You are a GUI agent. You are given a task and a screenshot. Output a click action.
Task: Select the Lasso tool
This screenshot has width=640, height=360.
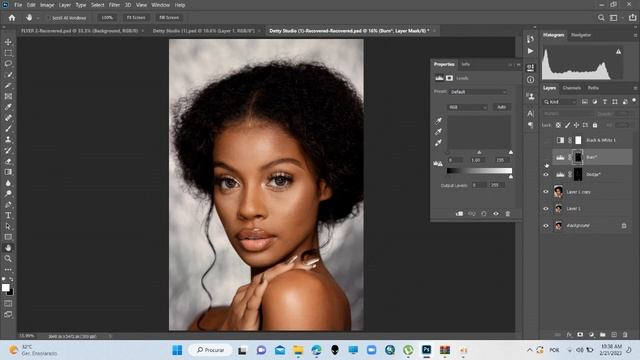point(8,64)
